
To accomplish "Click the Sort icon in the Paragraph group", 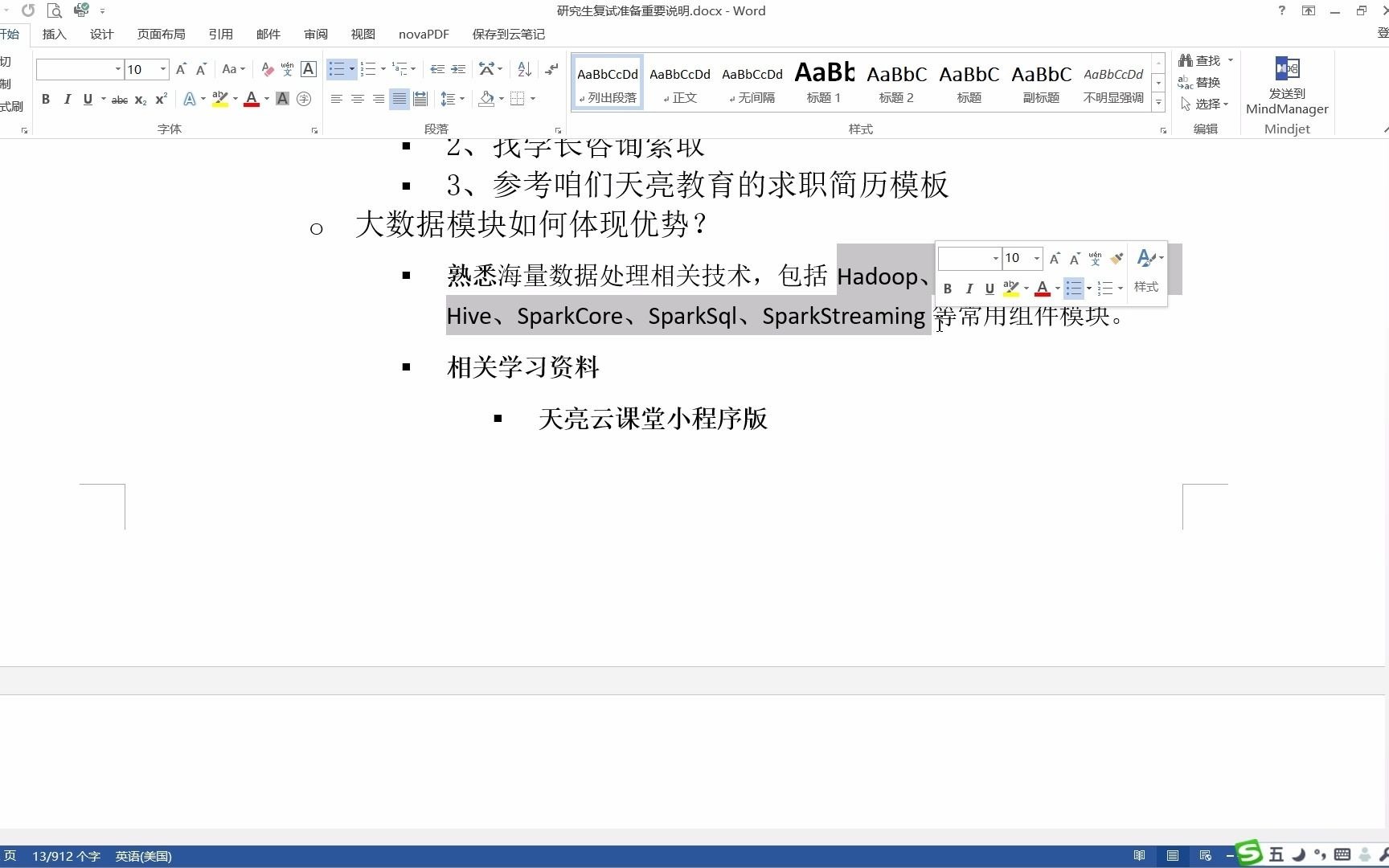I will pos(523,69).
